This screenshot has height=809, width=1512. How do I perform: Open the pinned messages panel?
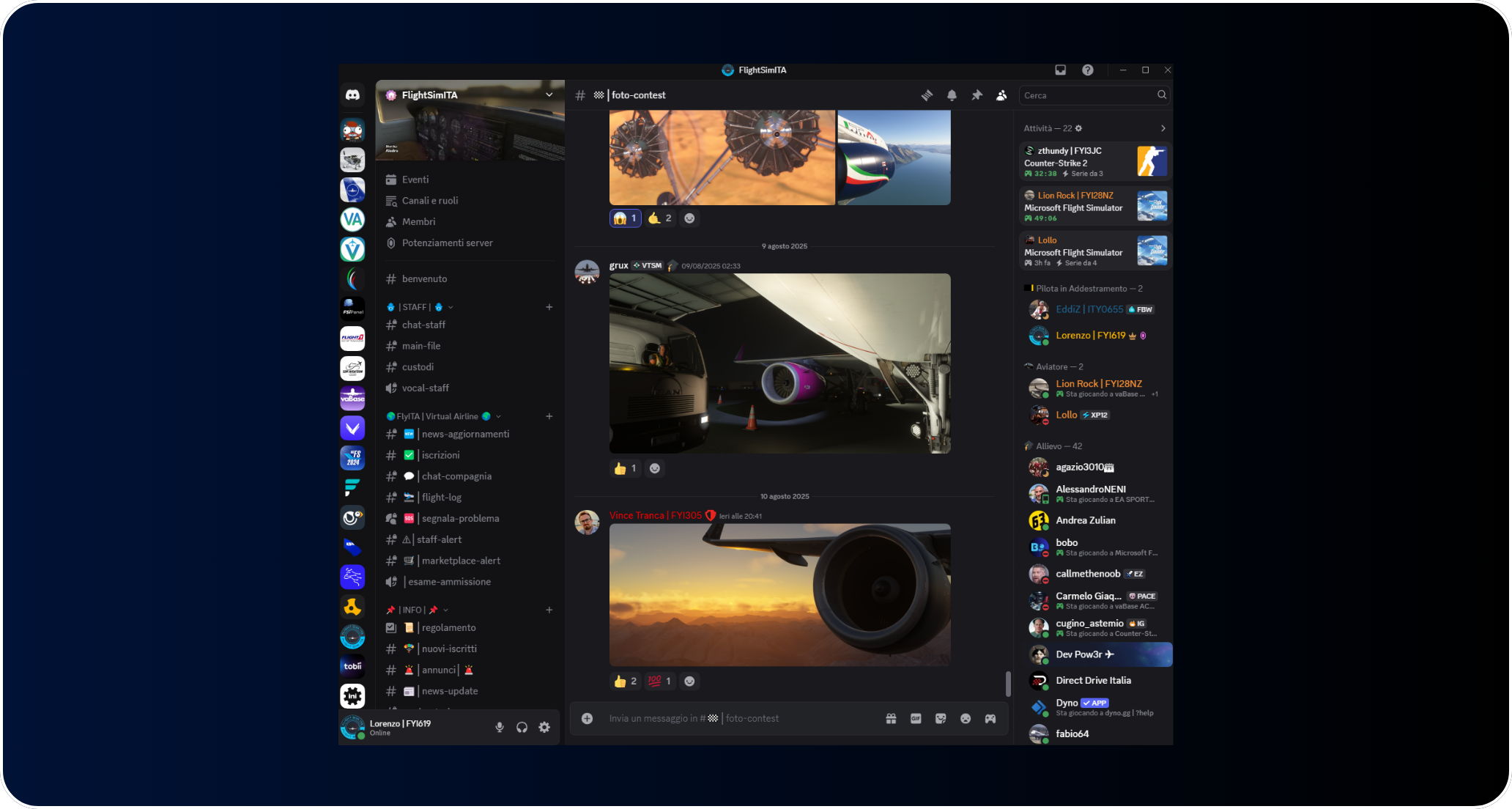click(976, 95)
